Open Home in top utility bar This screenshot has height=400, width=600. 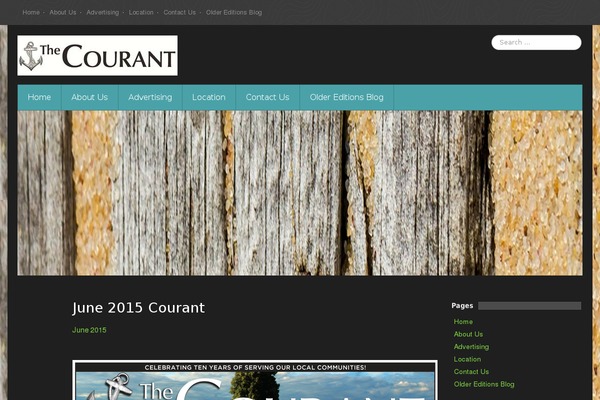coord(31,12)
